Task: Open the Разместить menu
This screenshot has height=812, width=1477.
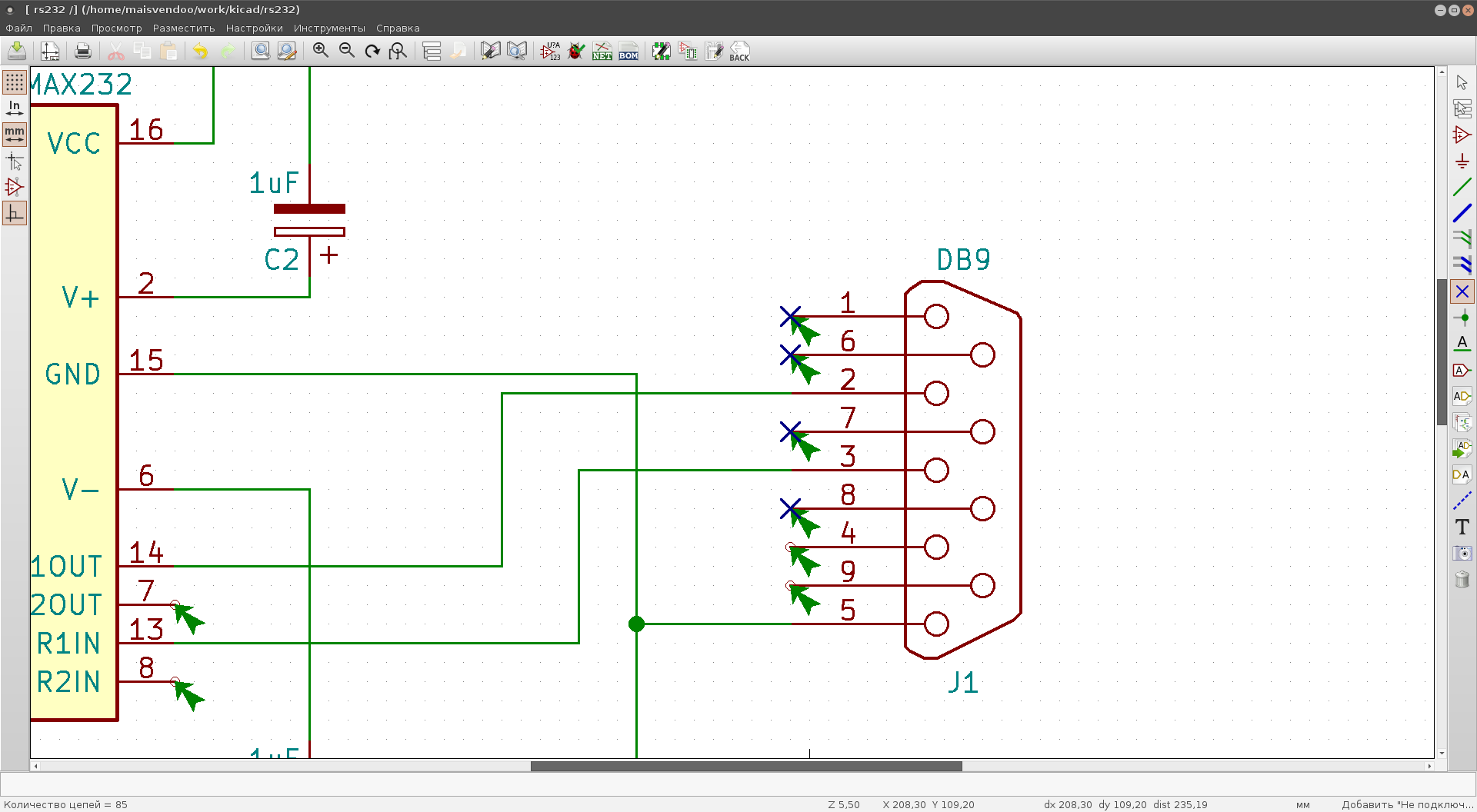Action: (x=184, y=28)
